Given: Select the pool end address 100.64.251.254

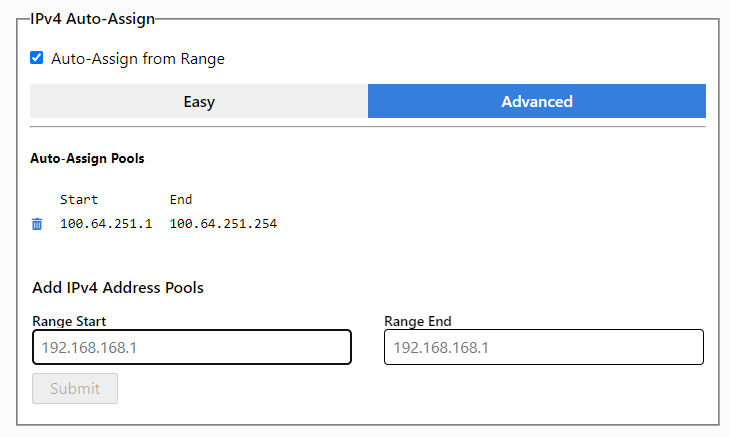Looking at the screenshot, I should pos(223,224).
